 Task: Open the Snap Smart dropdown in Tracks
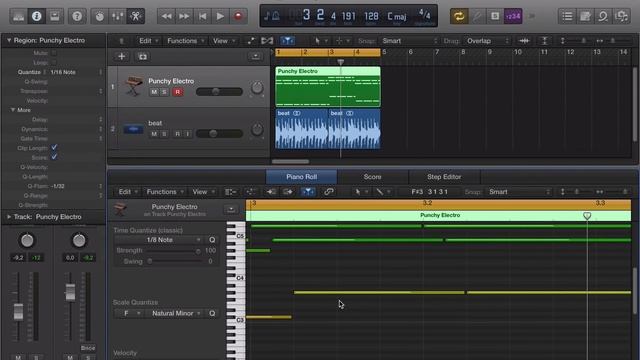click(x=409, y=41)
